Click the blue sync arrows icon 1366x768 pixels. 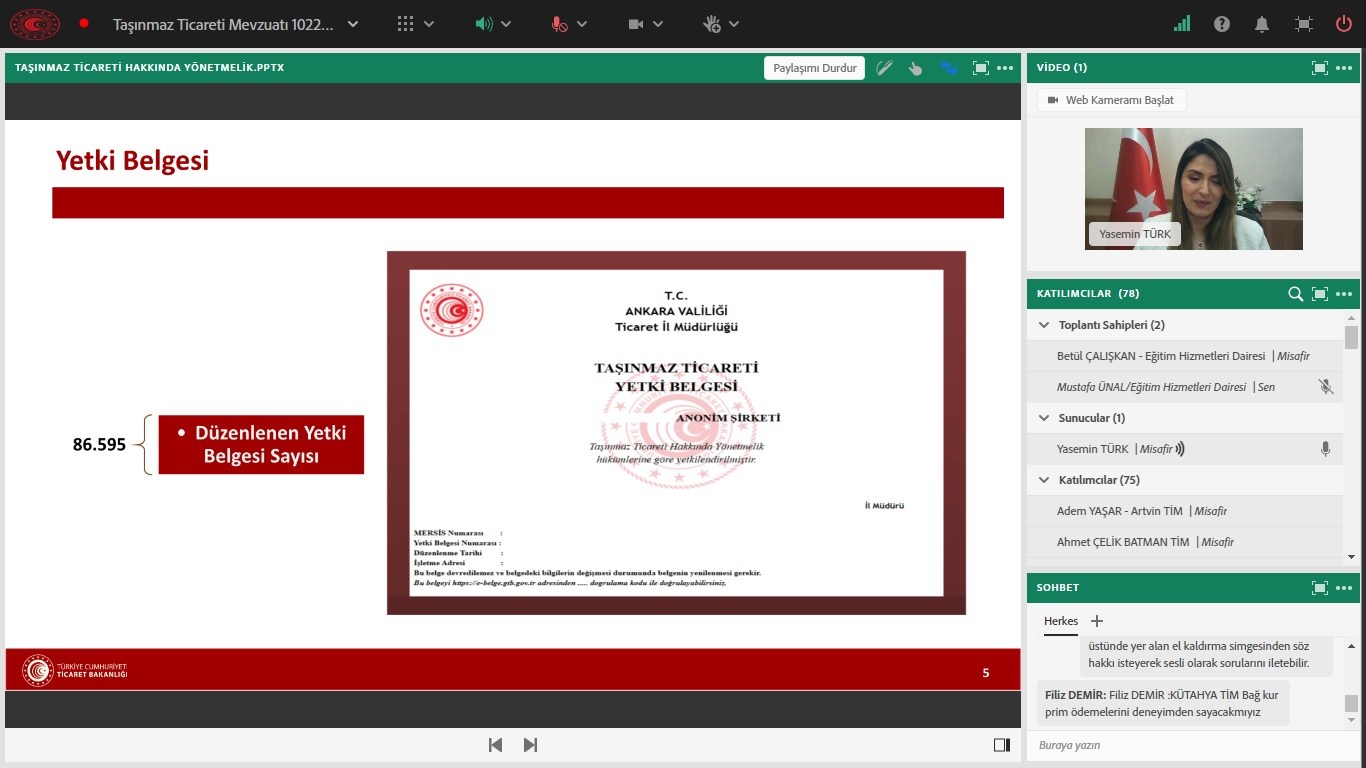[x=948, y=68]
